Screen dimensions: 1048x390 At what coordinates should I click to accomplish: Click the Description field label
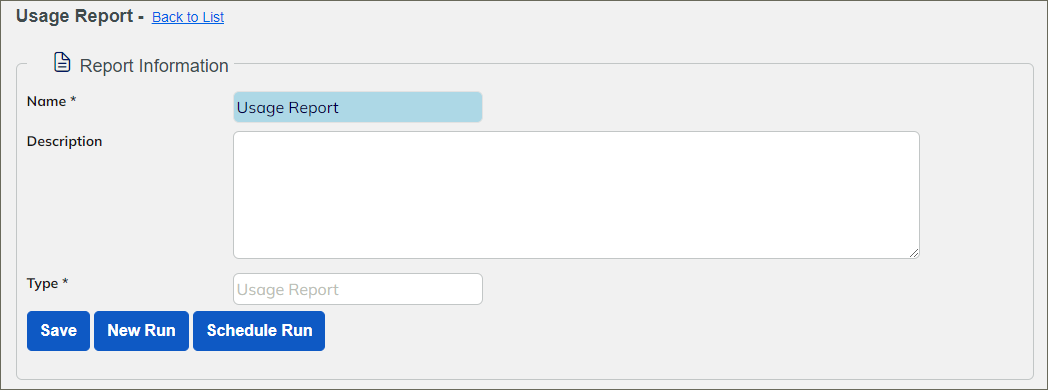[x=64, y=142]
